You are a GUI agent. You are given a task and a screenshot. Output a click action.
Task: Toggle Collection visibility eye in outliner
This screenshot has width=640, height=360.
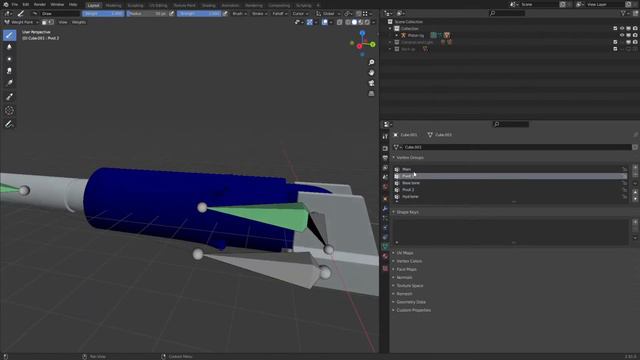pos(622,29)
